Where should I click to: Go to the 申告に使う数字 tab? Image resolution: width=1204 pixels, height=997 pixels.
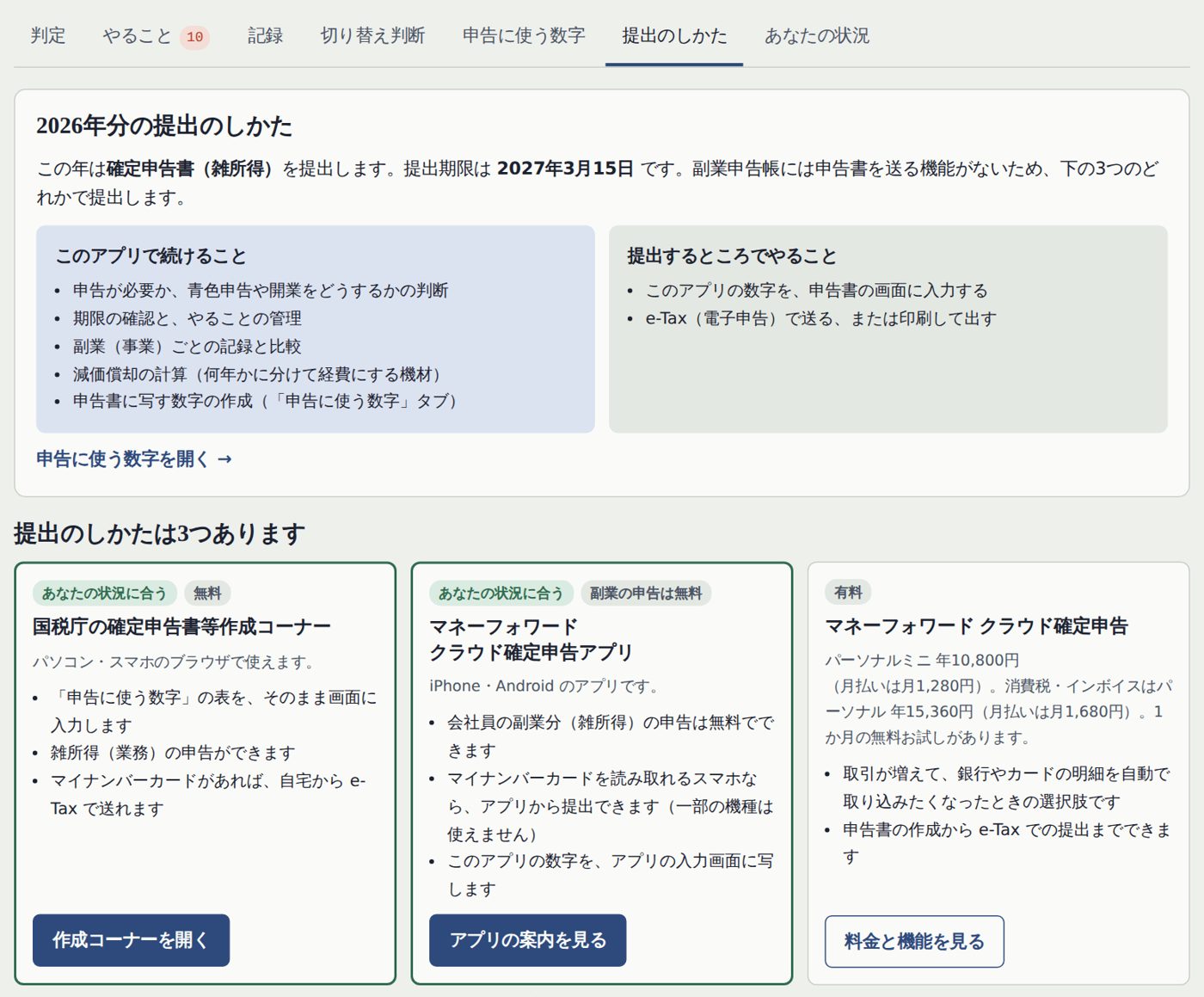click(524, 36)
